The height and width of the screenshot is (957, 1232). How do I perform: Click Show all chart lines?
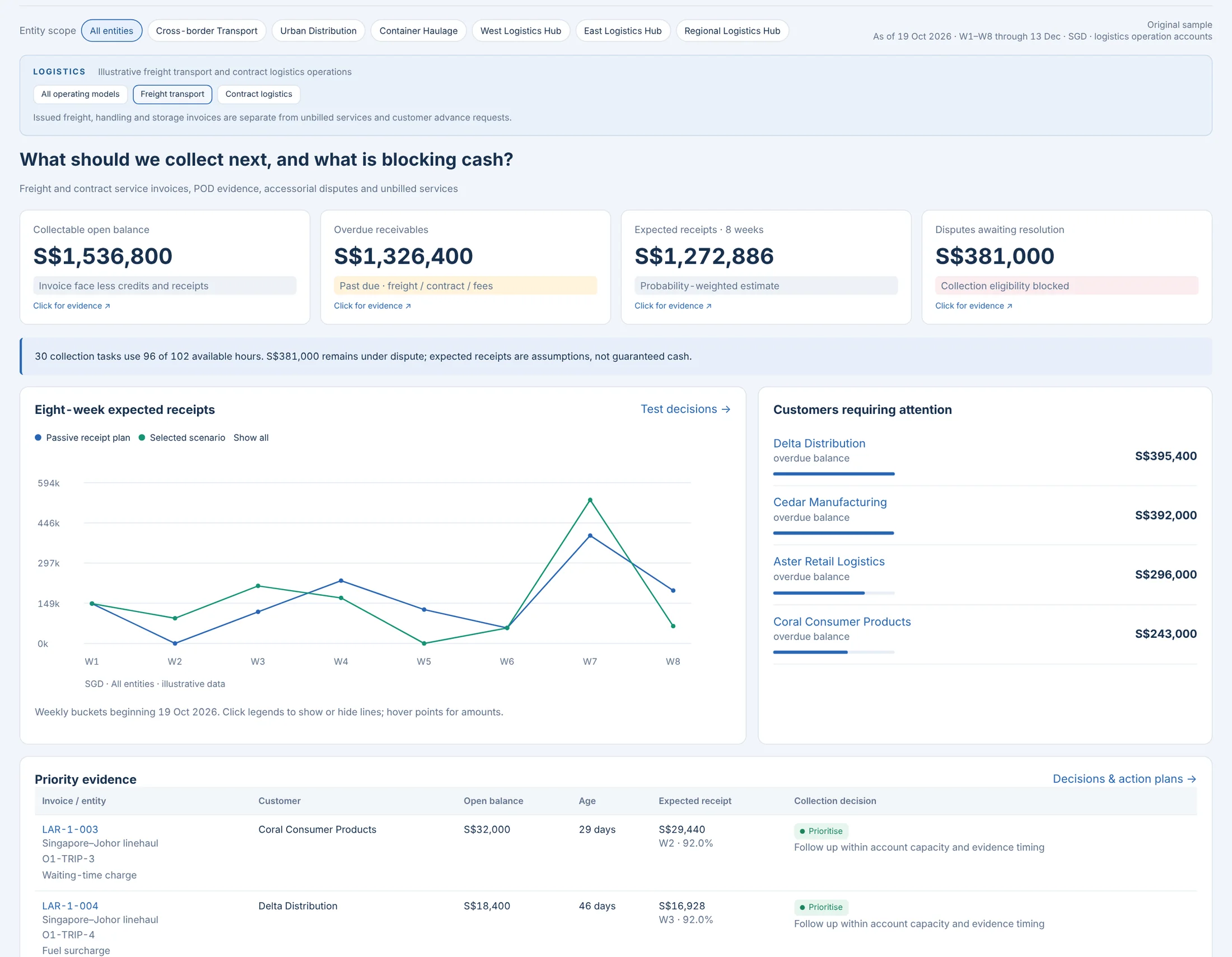[251, 437]
